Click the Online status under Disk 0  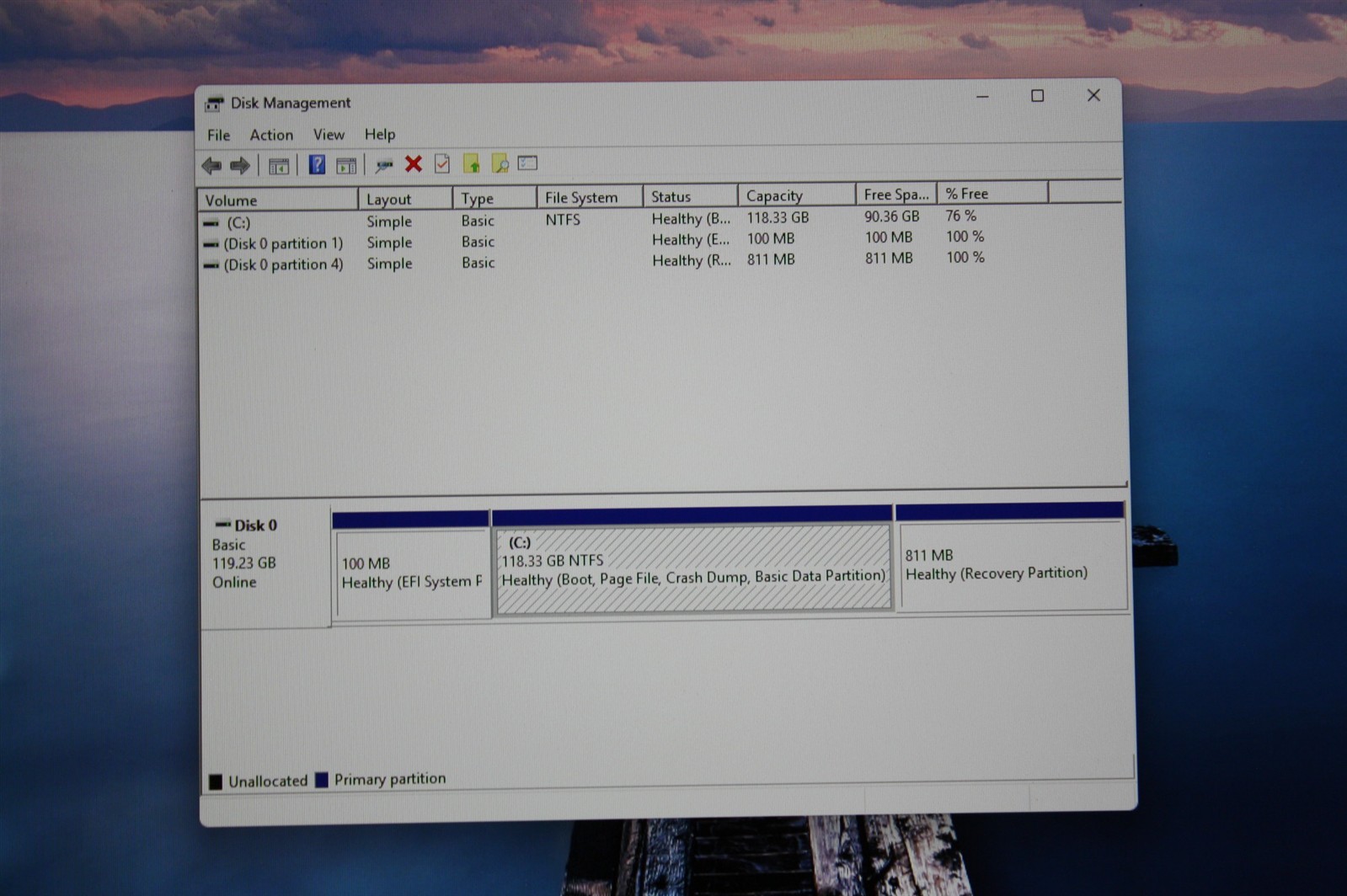pos(233,583)
